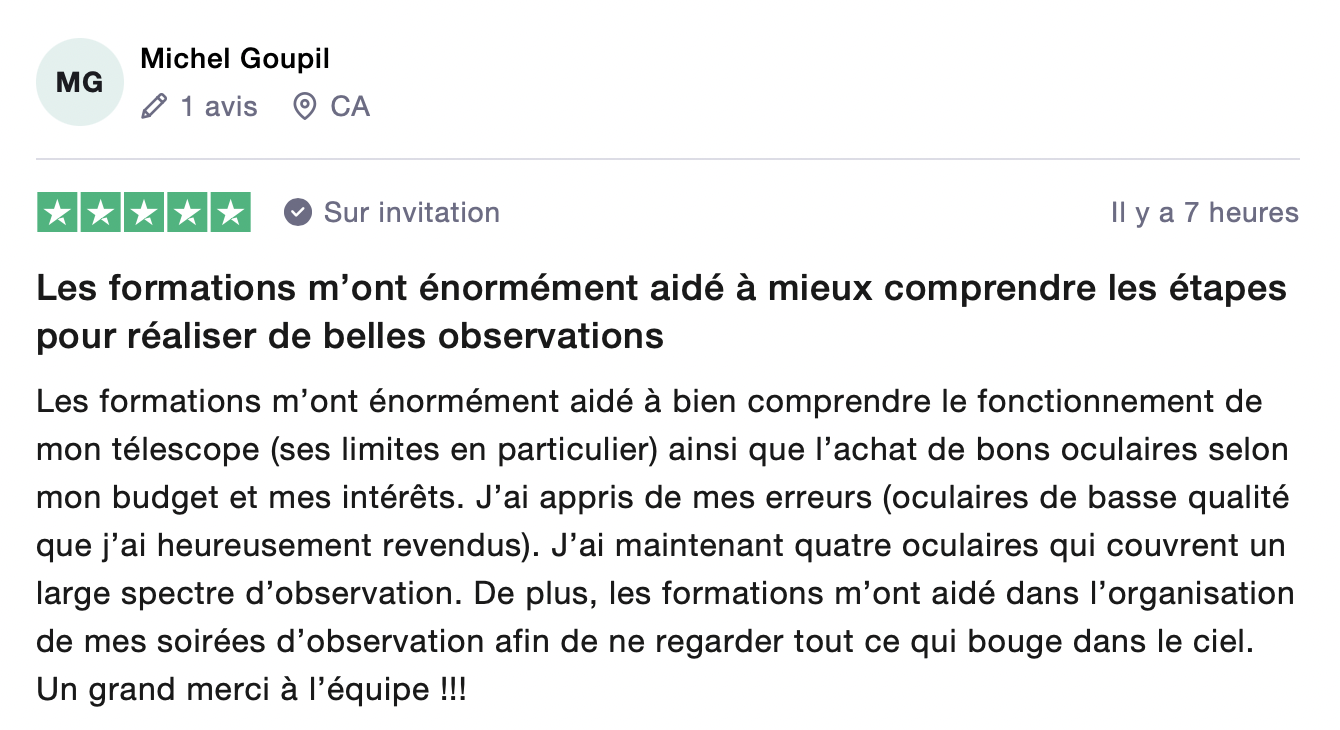Click the 'CA' country label
Viewport: 1340px width, 730px height.
pos(350,106)
